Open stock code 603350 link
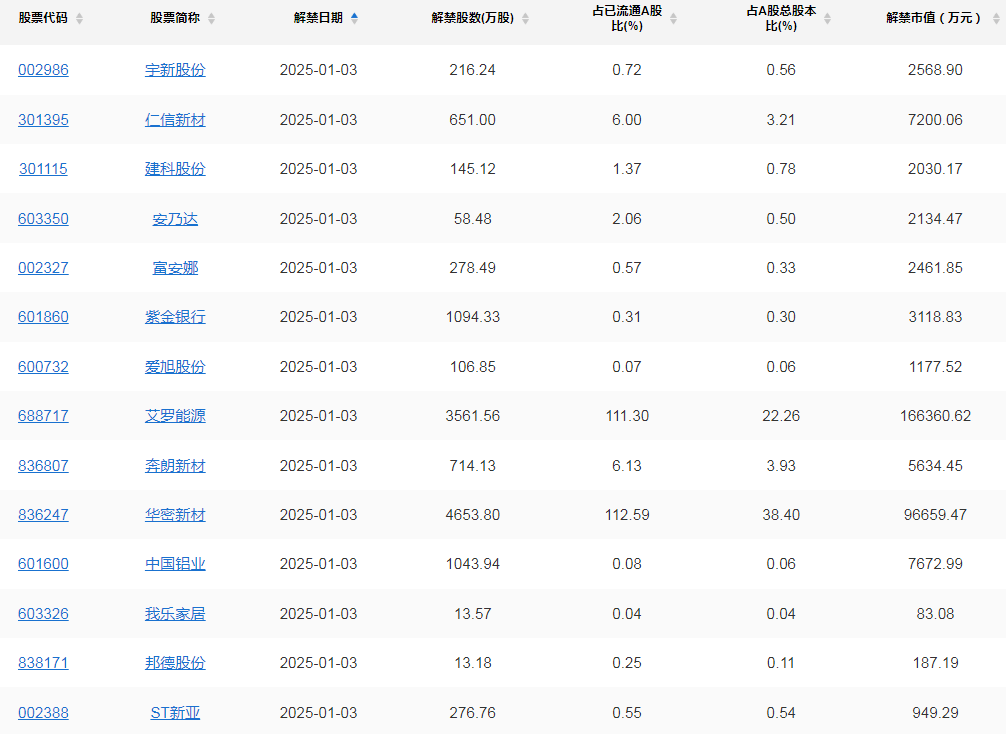This screenshot has width=1006, height=734. (43, 219)
